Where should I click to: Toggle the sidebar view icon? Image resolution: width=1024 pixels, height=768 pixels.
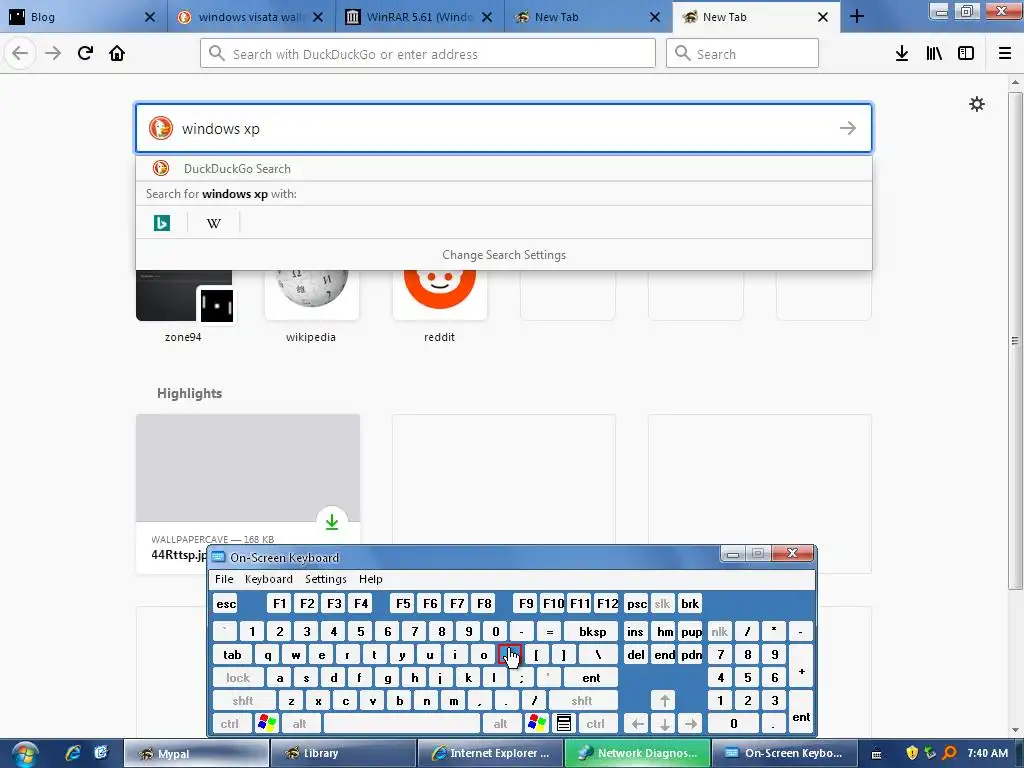(966, 53)
